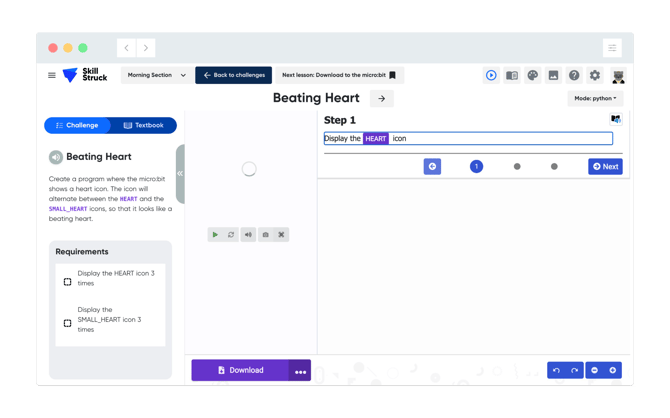Image resolution: width=670 pixels, height=418 pixels.
Task: Check 'Display the HEART icon 3 times' requirement
Action: 68,282
